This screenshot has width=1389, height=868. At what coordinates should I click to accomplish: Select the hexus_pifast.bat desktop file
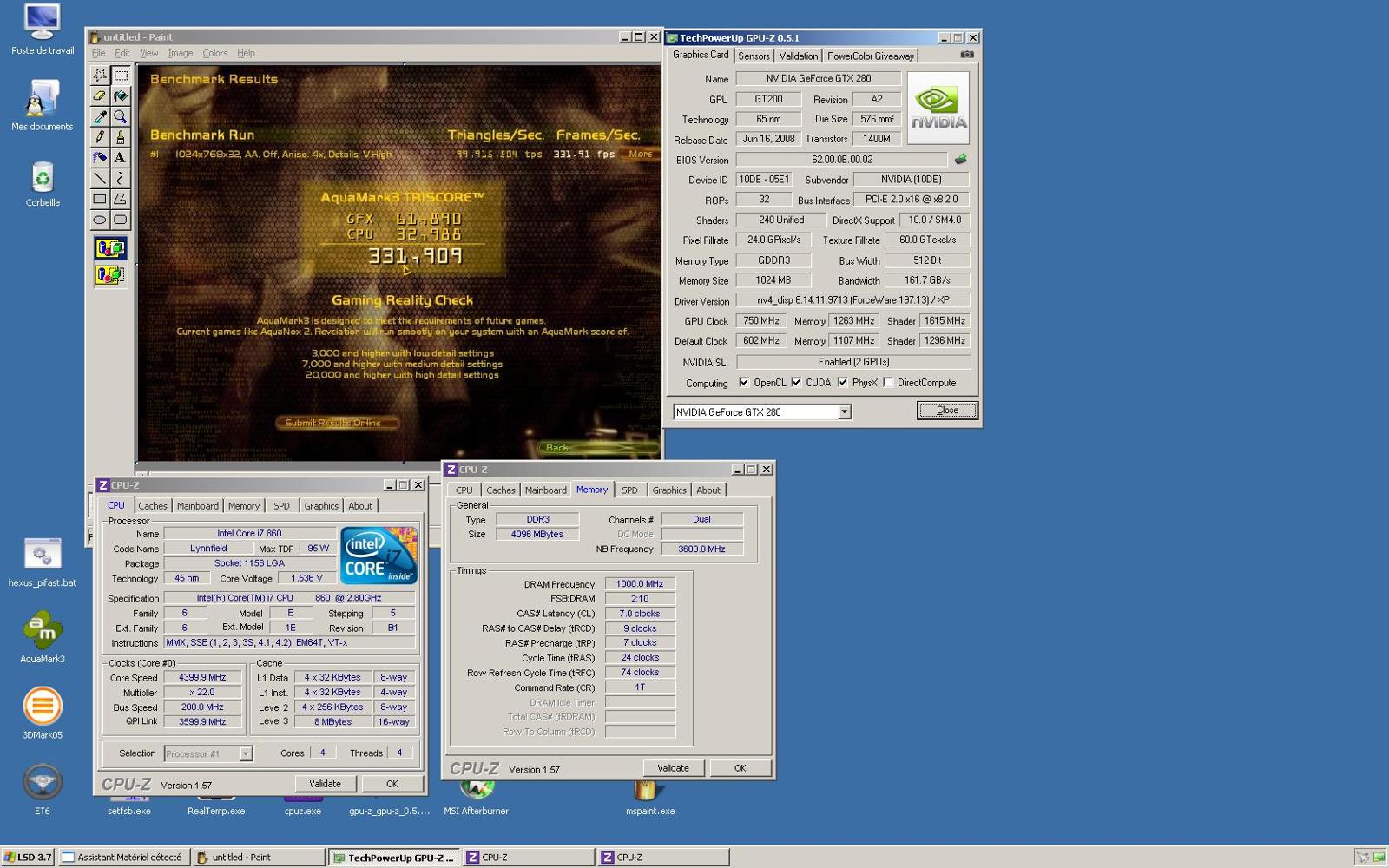coord(43,562)
